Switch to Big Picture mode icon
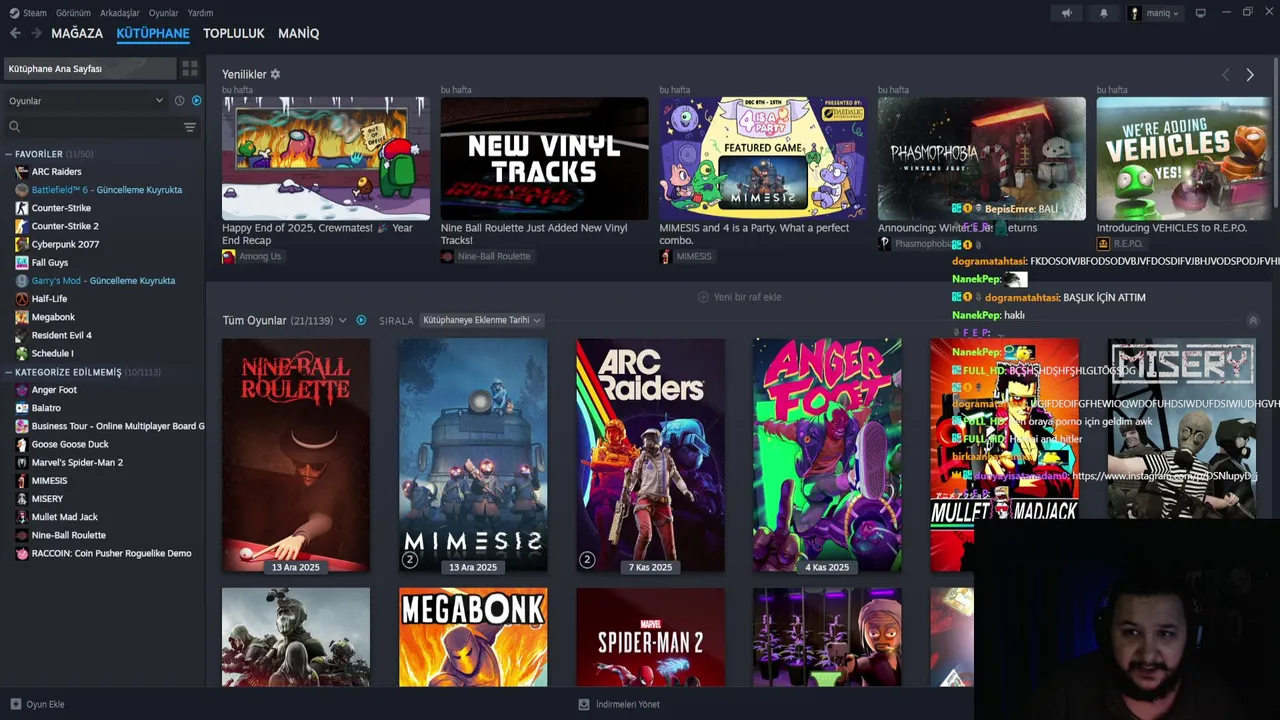The width and height of the screenshot is (1280, 720). pyautogui.click(x=1201, y=13)
